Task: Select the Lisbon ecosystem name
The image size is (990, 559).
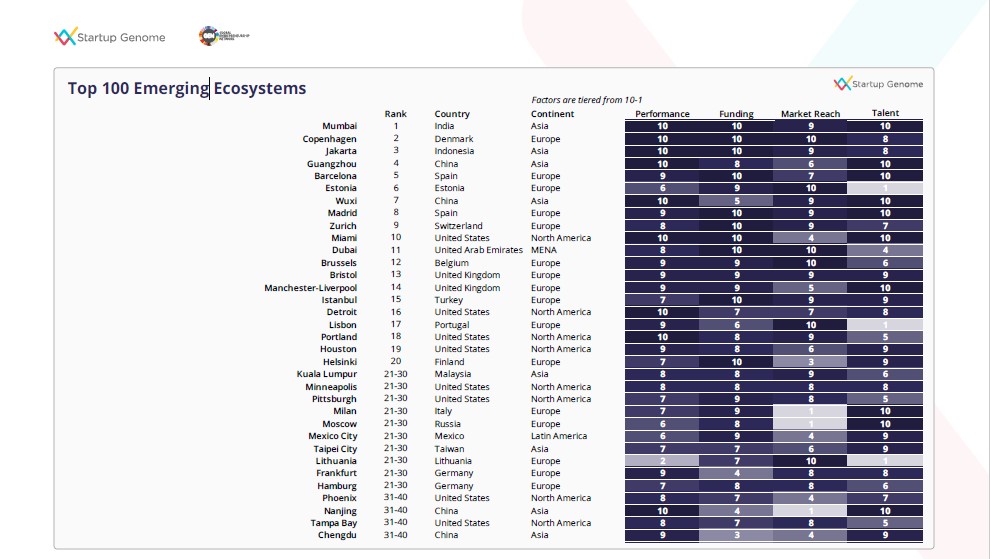Action: click(343, 325)
